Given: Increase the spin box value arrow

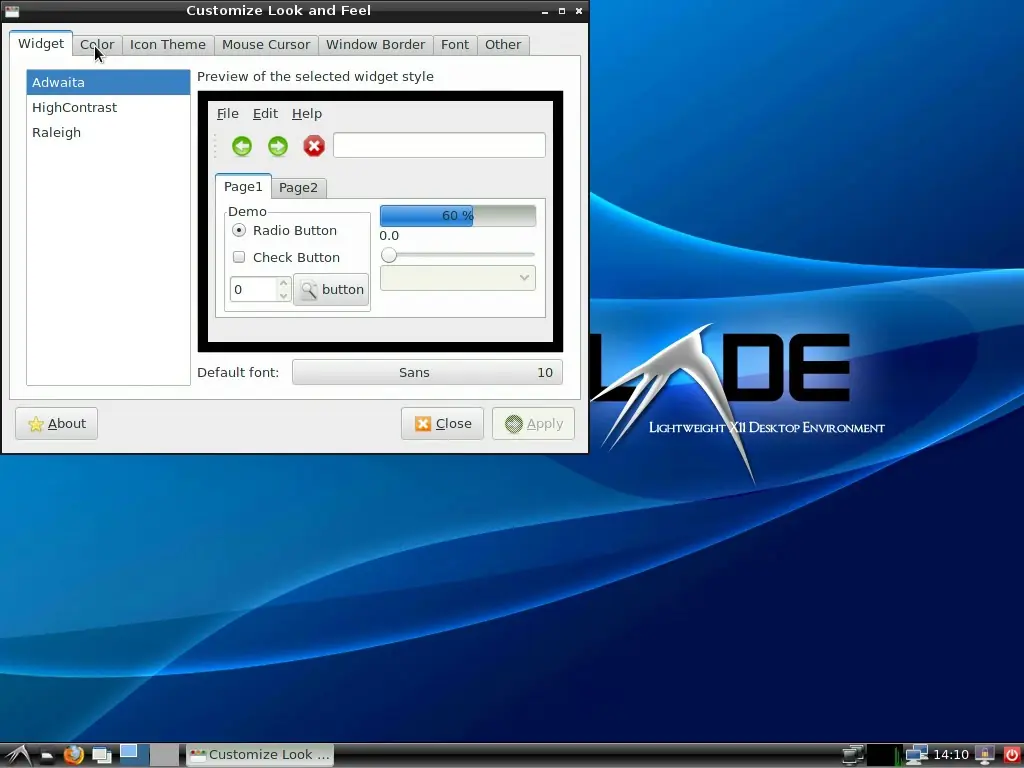Looking at the screenshot, I should click(x=283, y=283).
